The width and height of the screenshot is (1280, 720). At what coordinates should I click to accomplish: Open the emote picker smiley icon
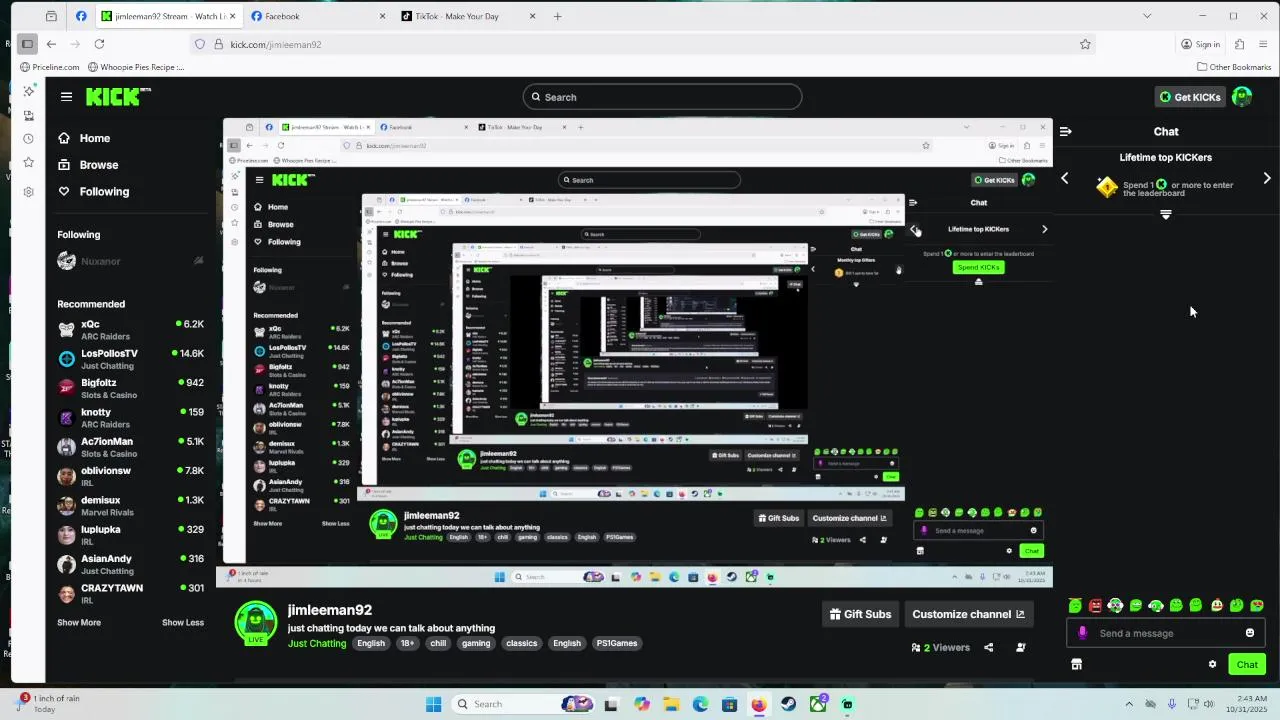click(x=1250, y=633)
